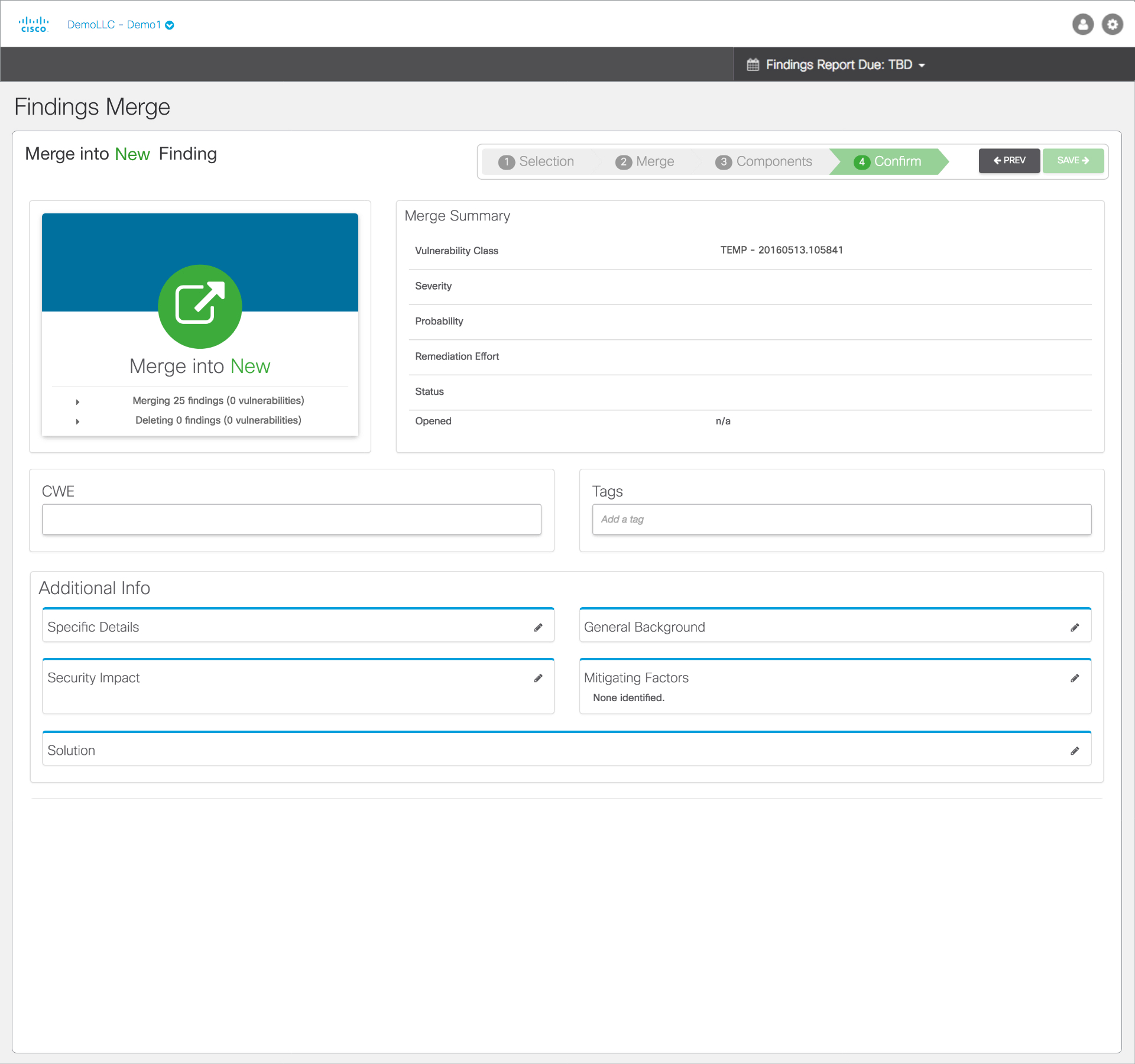
Task: Open the settings gear icon
Action: click(1112, 24)
